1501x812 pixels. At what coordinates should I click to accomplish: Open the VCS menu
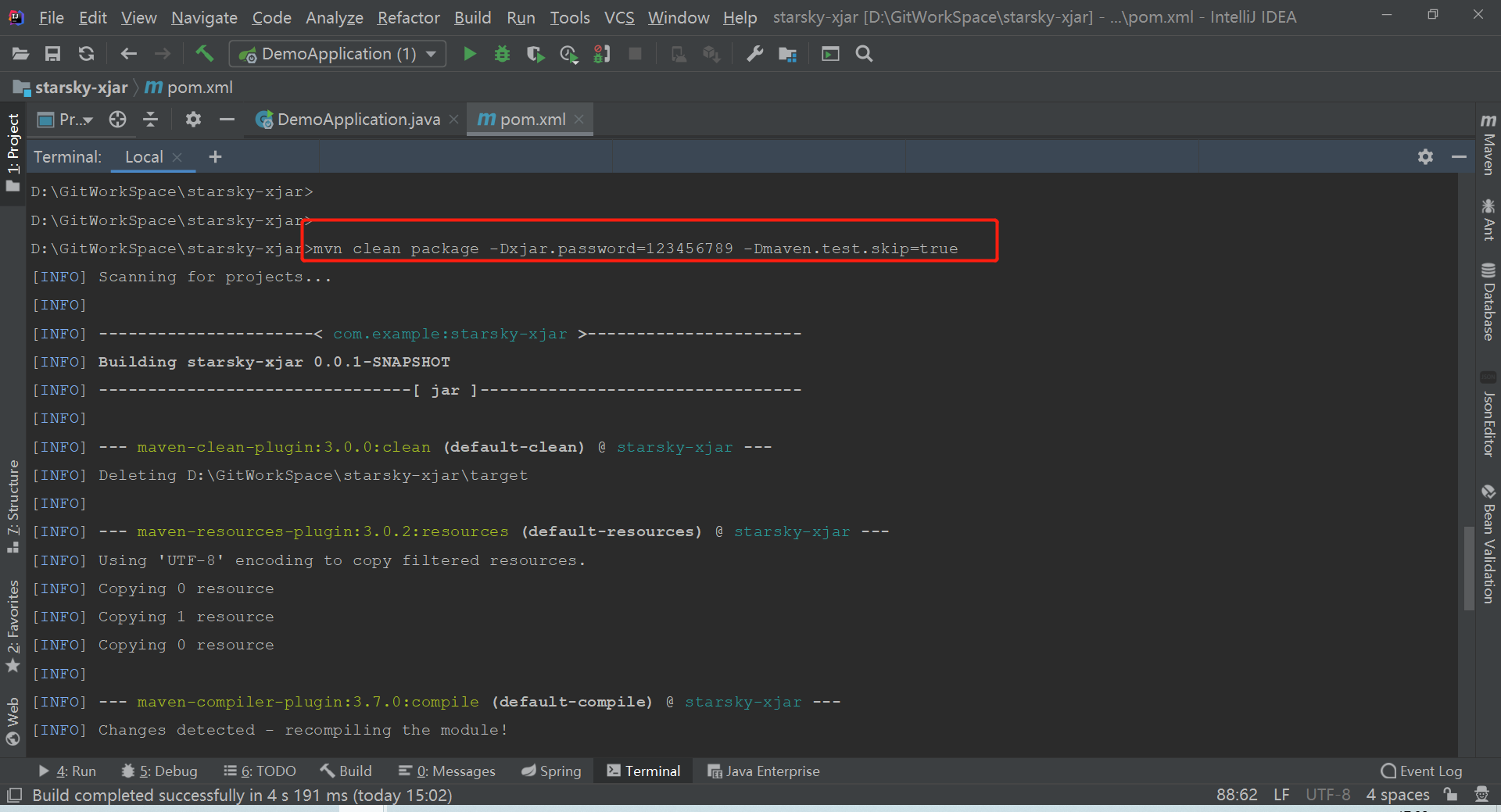tap(619, 17)
